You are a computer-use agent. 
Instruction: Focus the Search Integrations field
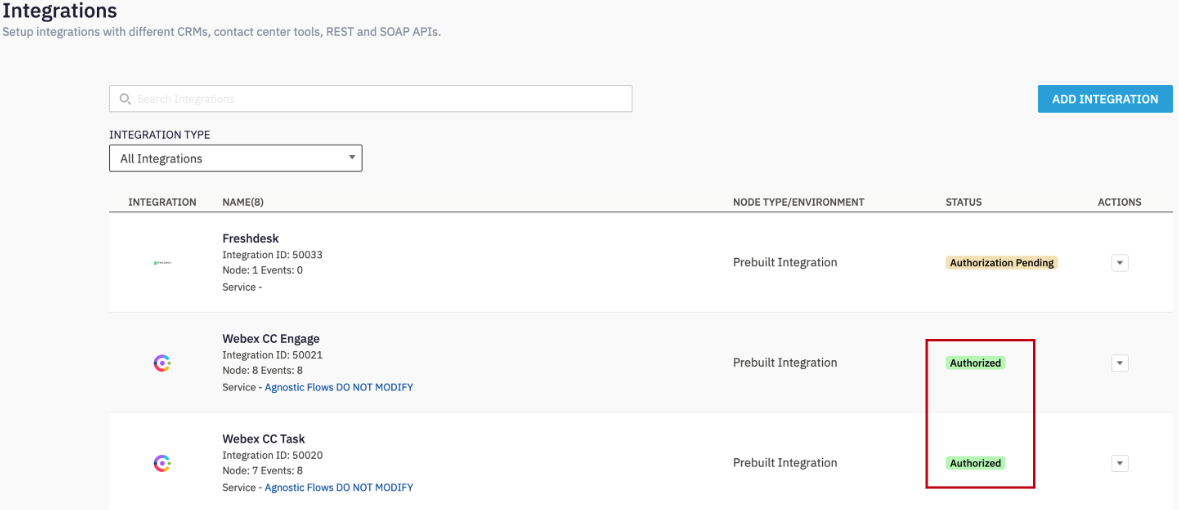click(x=371, y=99)
